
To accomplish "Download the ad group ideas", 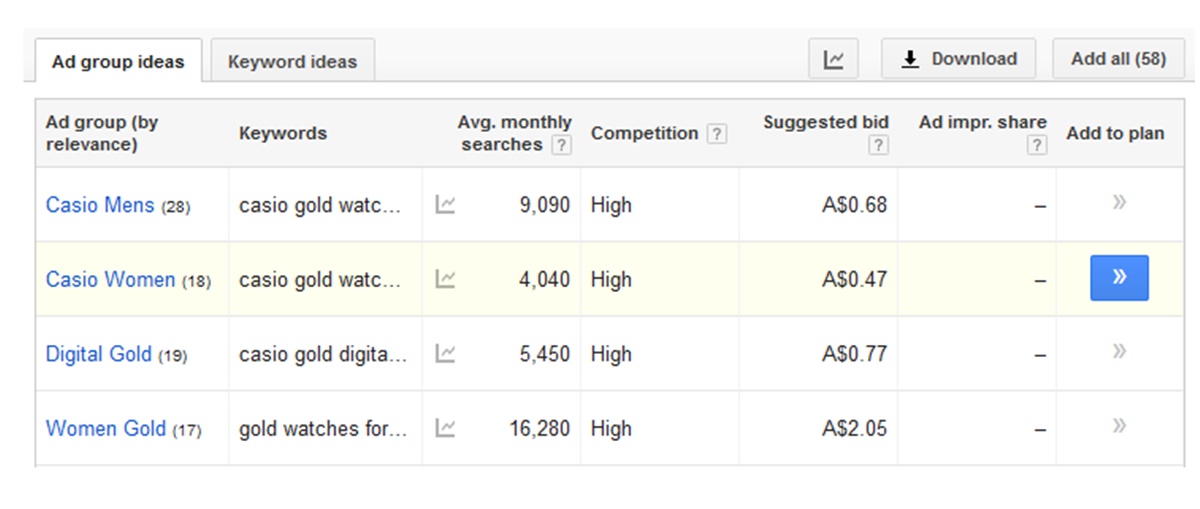I will coord(958,59).
